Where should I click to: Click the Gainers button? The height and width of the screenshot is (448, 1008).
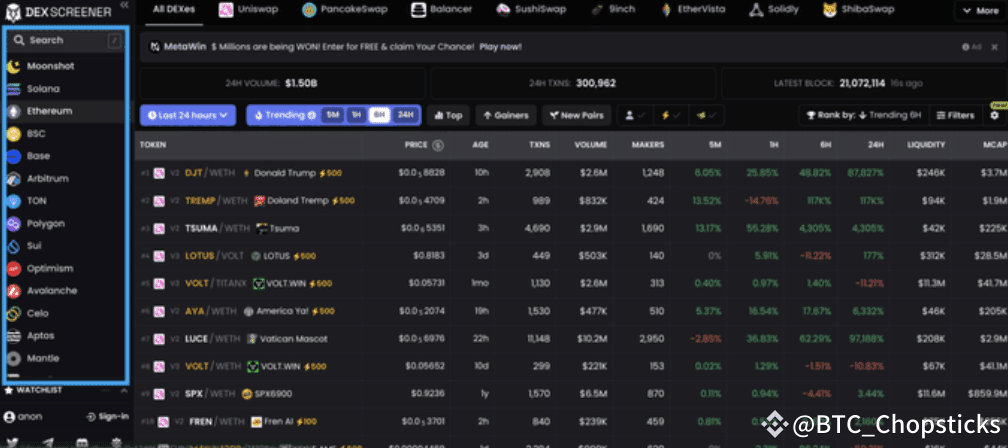[x=503, y=115]
